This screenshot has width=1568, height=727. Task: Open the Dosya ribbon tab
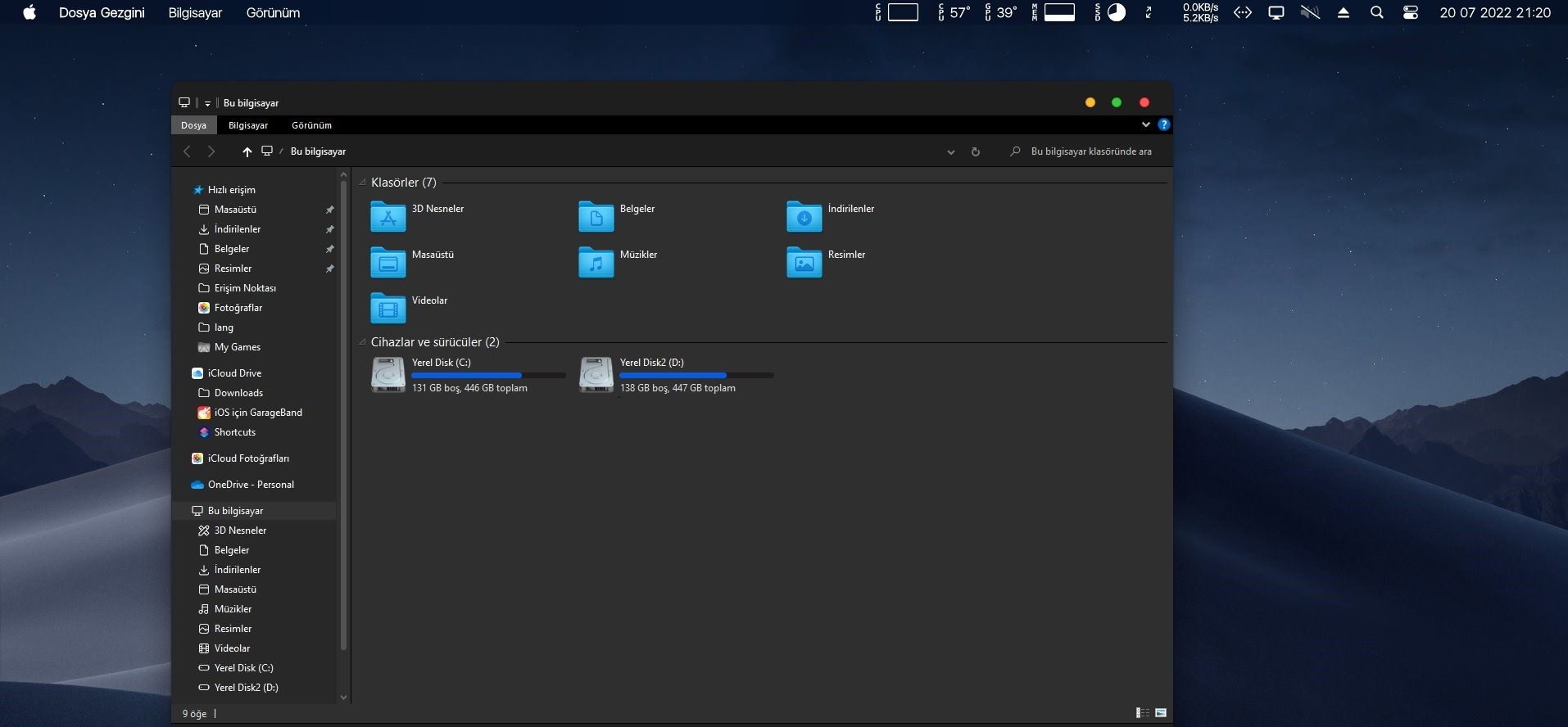pyautogui.click(x=193, y=125)
